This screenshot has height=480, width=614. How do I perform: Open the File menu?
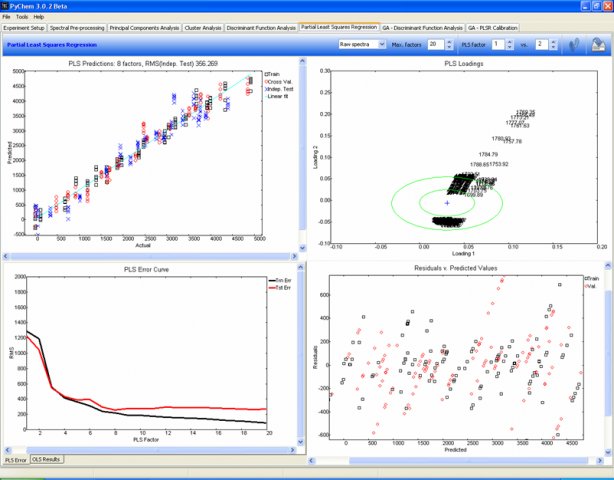point(6,17)
